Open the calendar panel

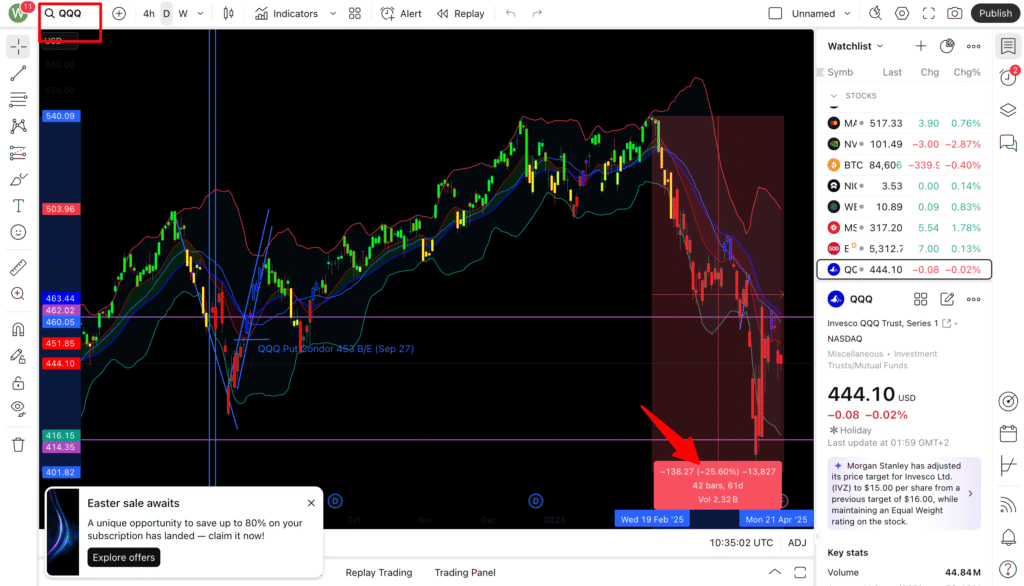tap(1008, 433)
